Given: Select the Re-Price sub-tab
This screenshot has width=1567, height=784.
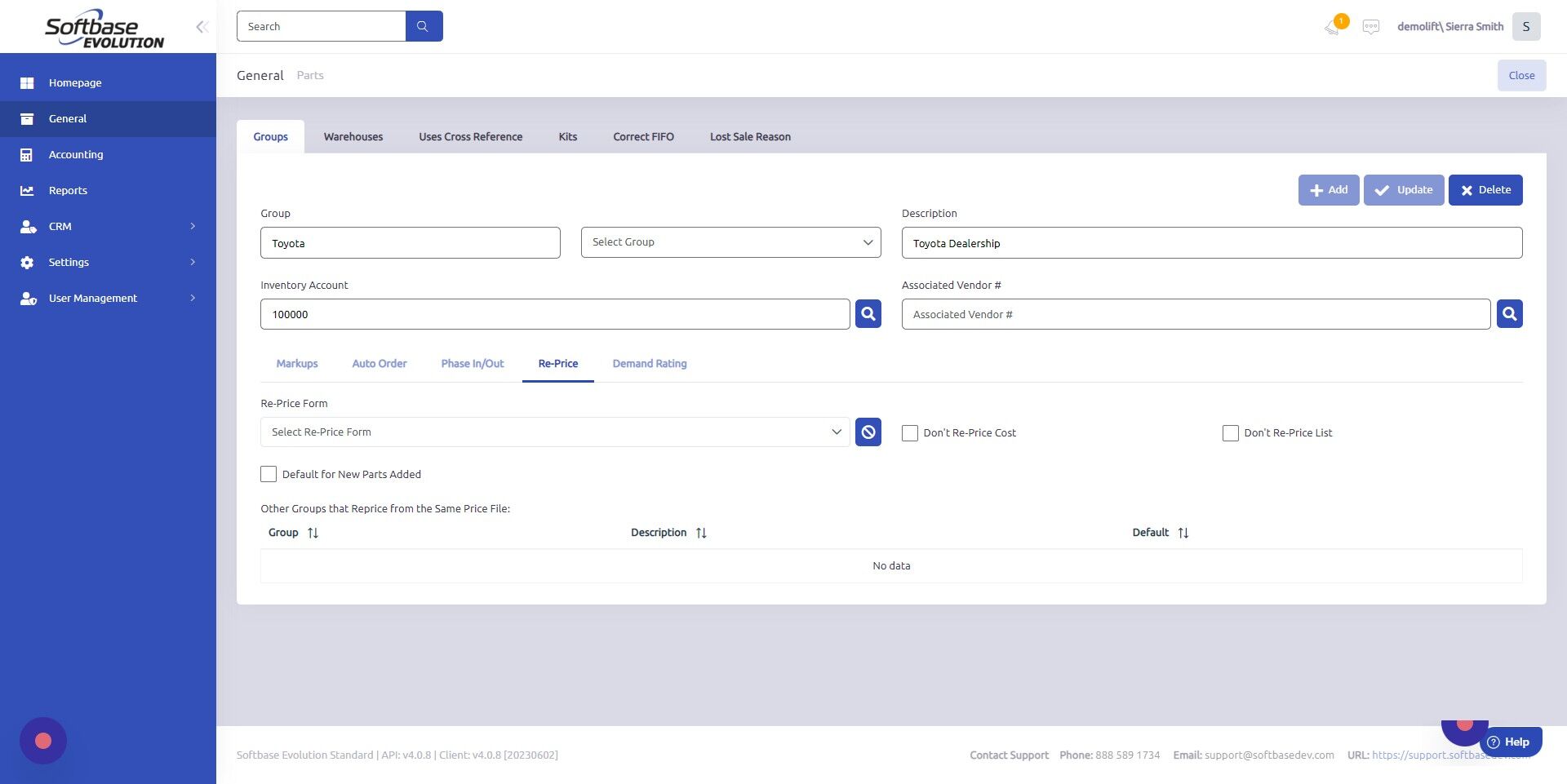Looking at the screenshot, I should (x=558, y=364).
